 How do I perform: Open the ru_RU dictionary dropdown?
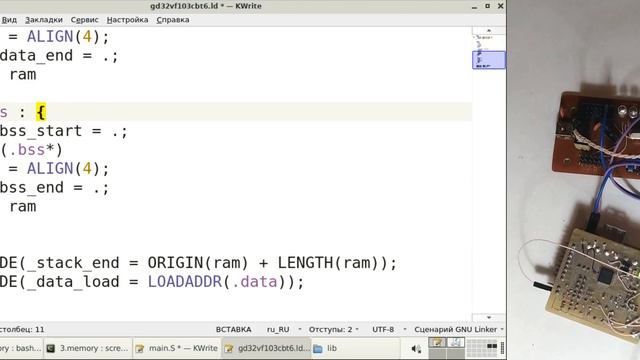point(284,329)
